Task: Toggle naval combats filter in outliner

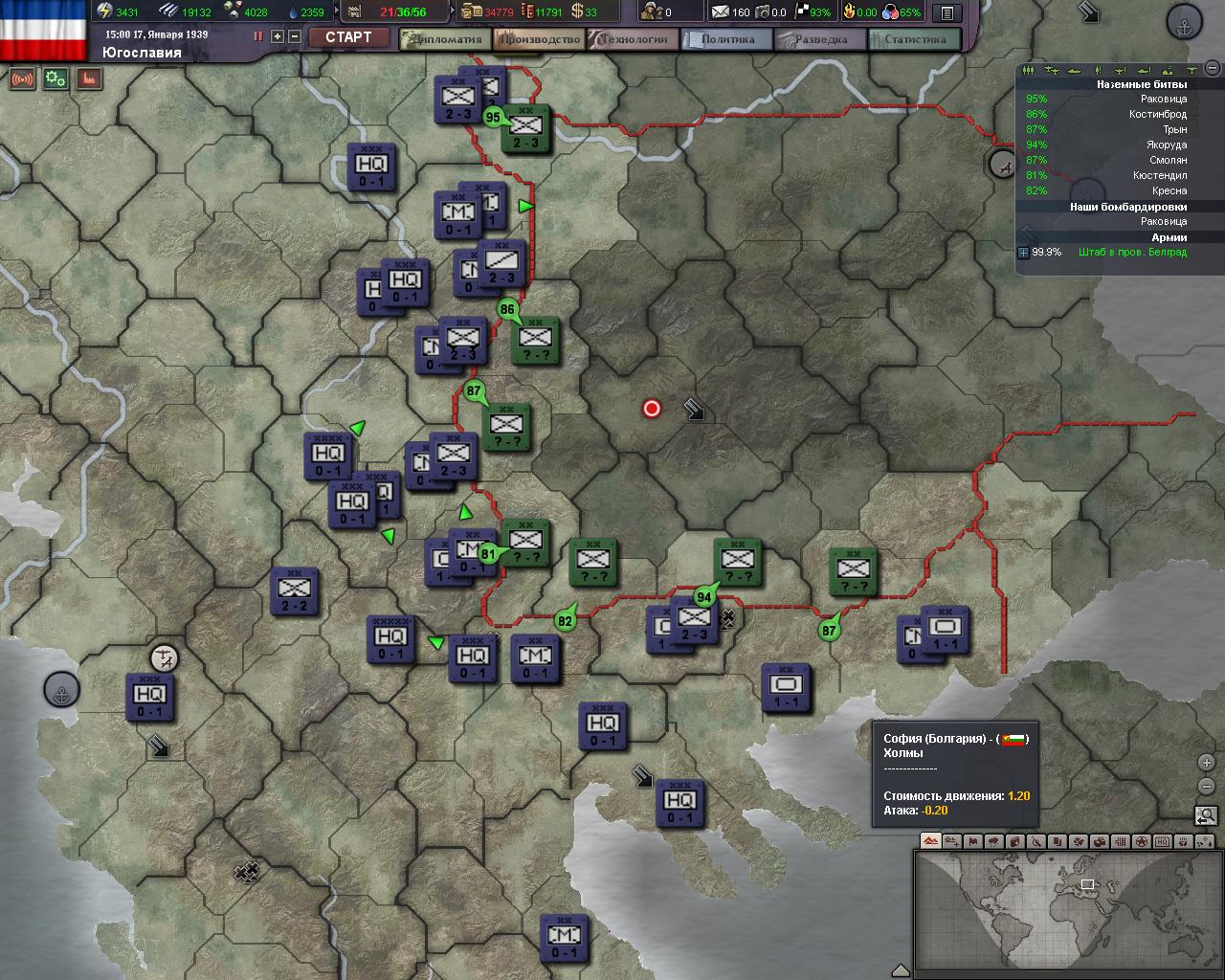Action: pyautogui.click(x=1144, y=70)
